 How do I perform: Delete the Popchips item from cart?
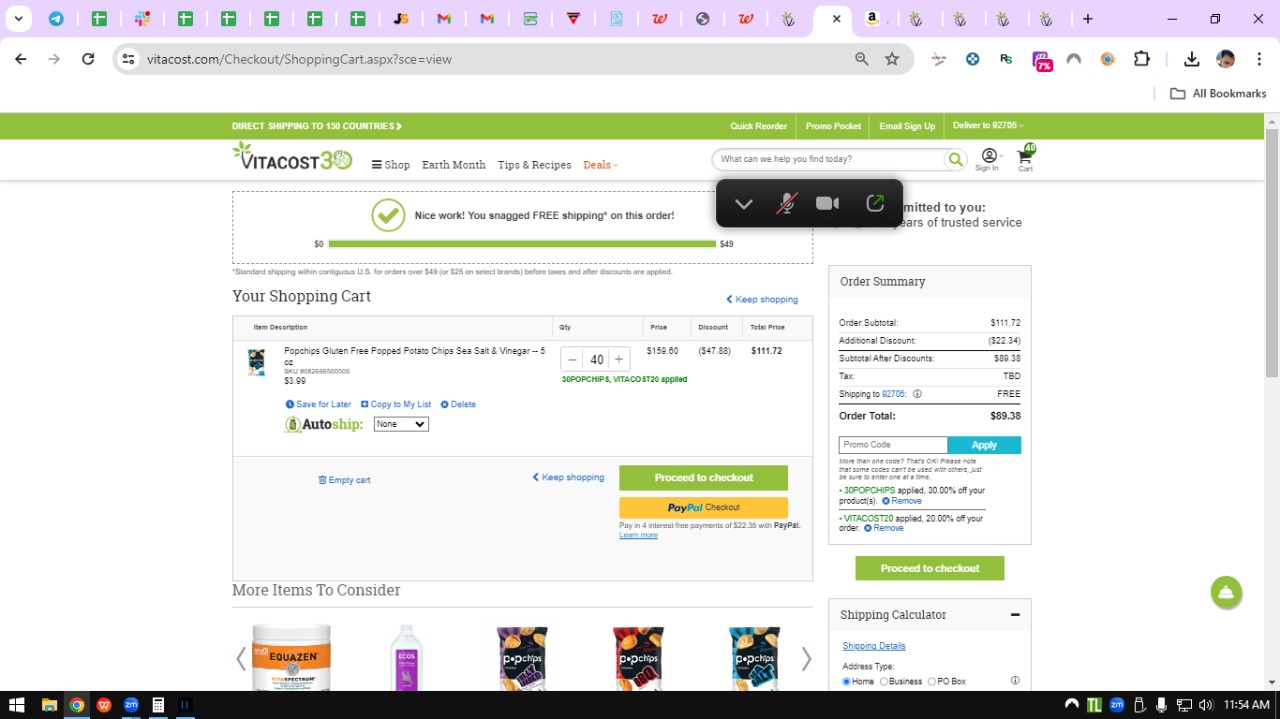tap(458, 404)
